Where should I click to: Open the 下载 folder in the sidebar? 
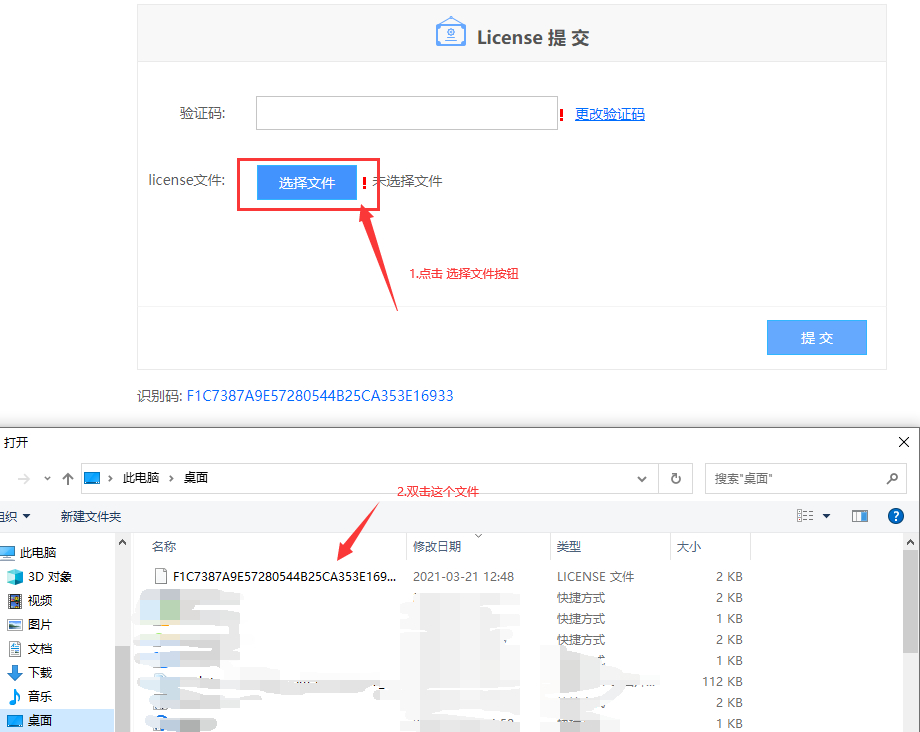pos(40,672)
